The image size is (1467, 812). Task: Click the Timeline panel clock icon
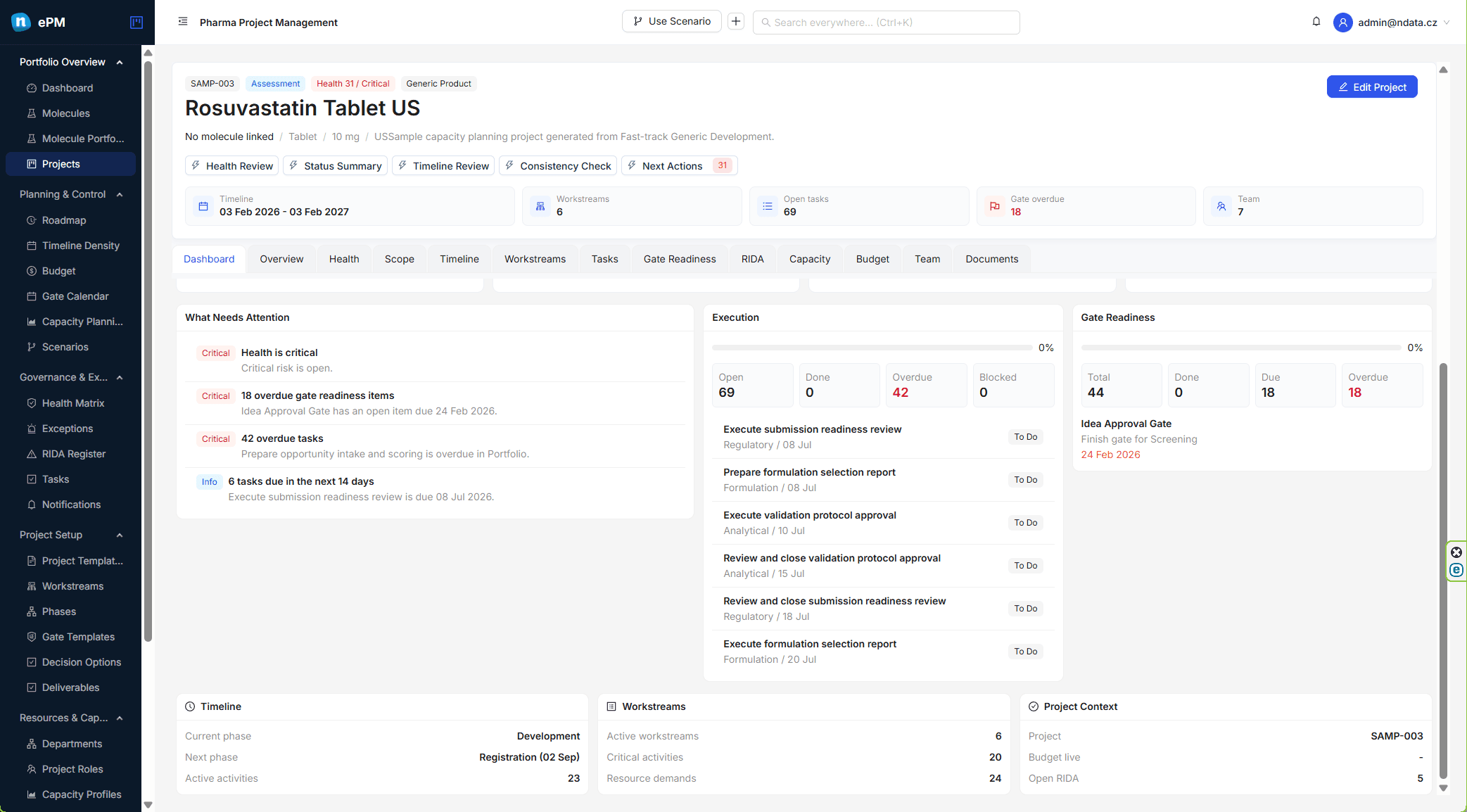(x=190, y=706)
